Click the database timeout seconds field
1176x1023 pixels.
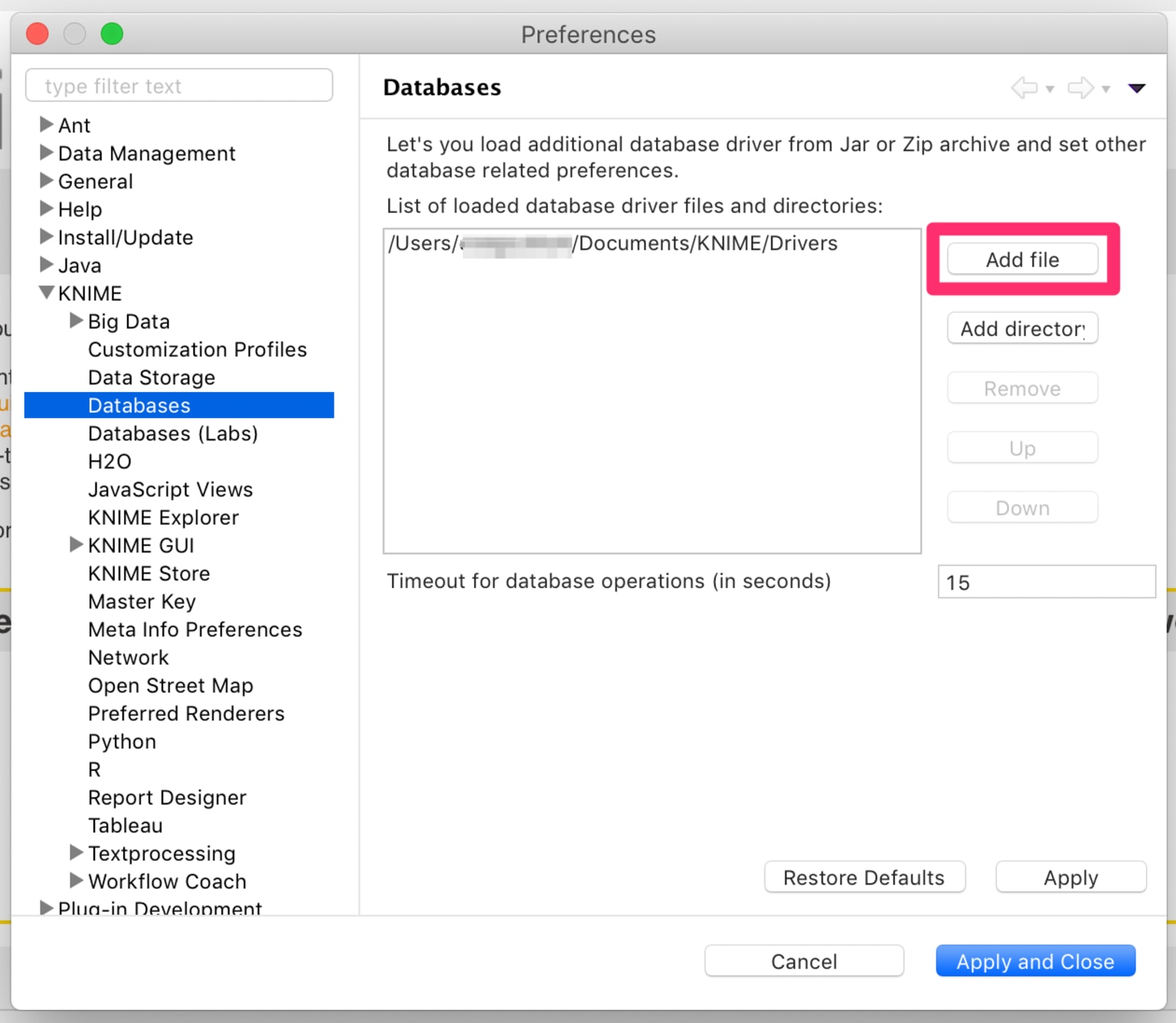click(1046, 582)
